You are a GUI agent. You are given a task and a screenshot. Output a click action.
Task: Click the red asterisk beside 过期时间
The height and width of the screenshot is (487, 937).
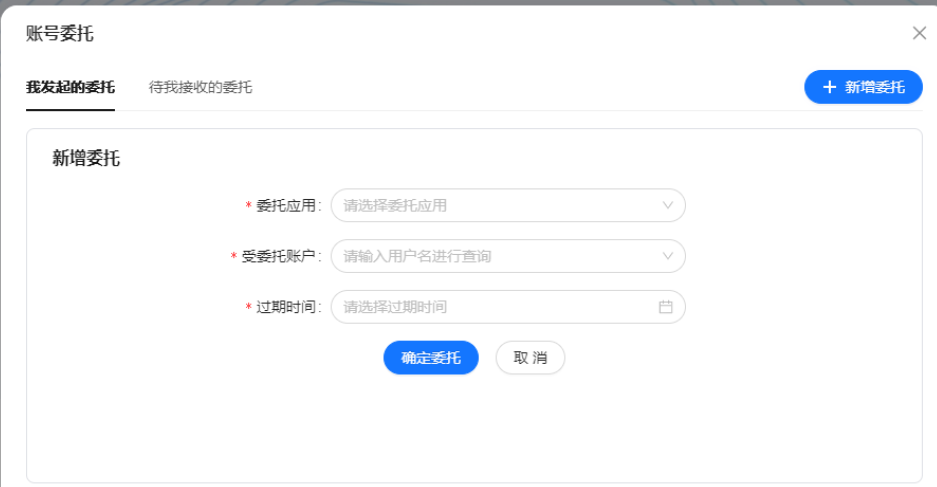pos(248,308)
